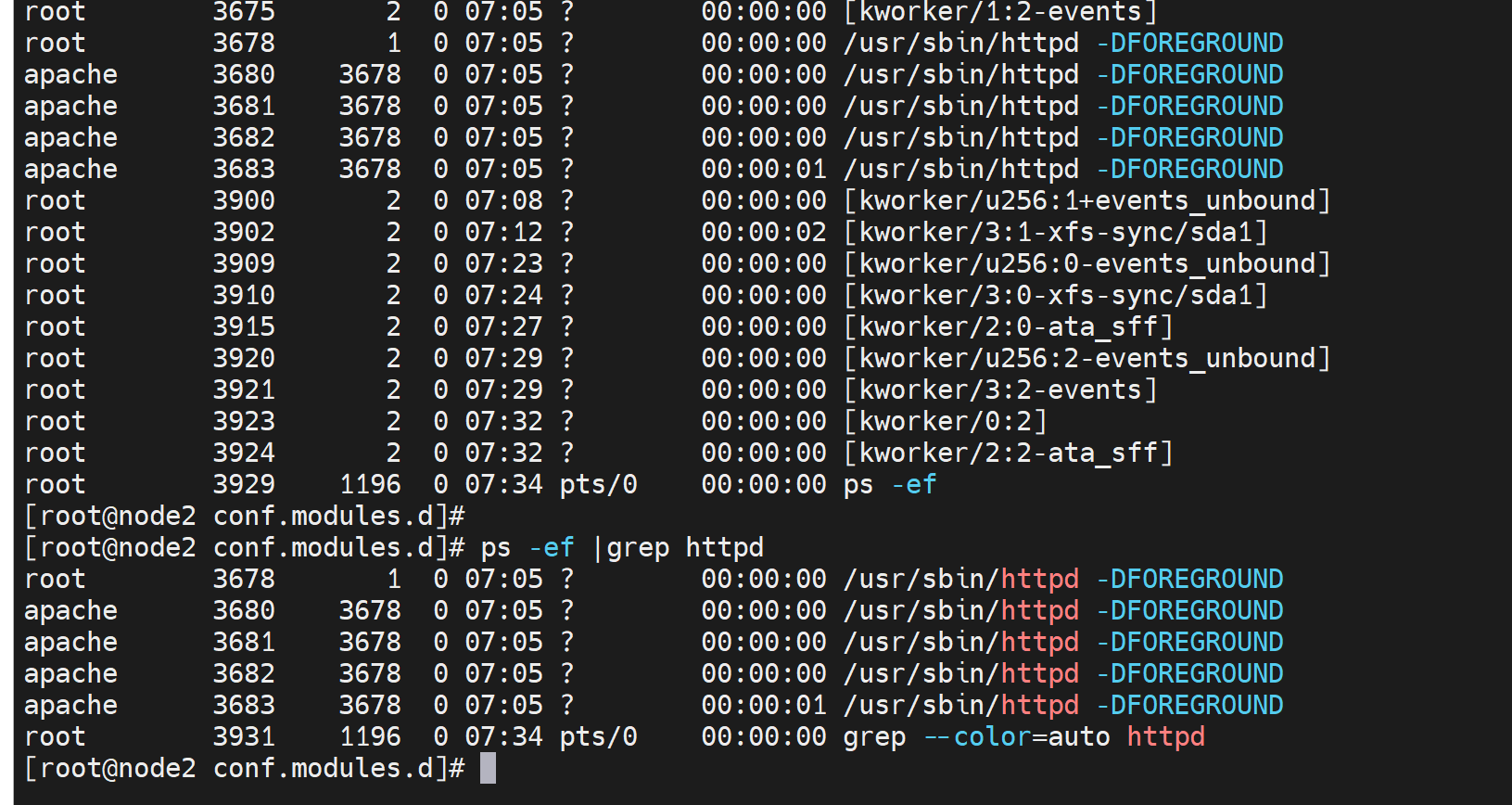1512x805 pixels.
Task: Click the blinking cursor at the last prompt
Action: pyautogui.click(x=488, y=769)
